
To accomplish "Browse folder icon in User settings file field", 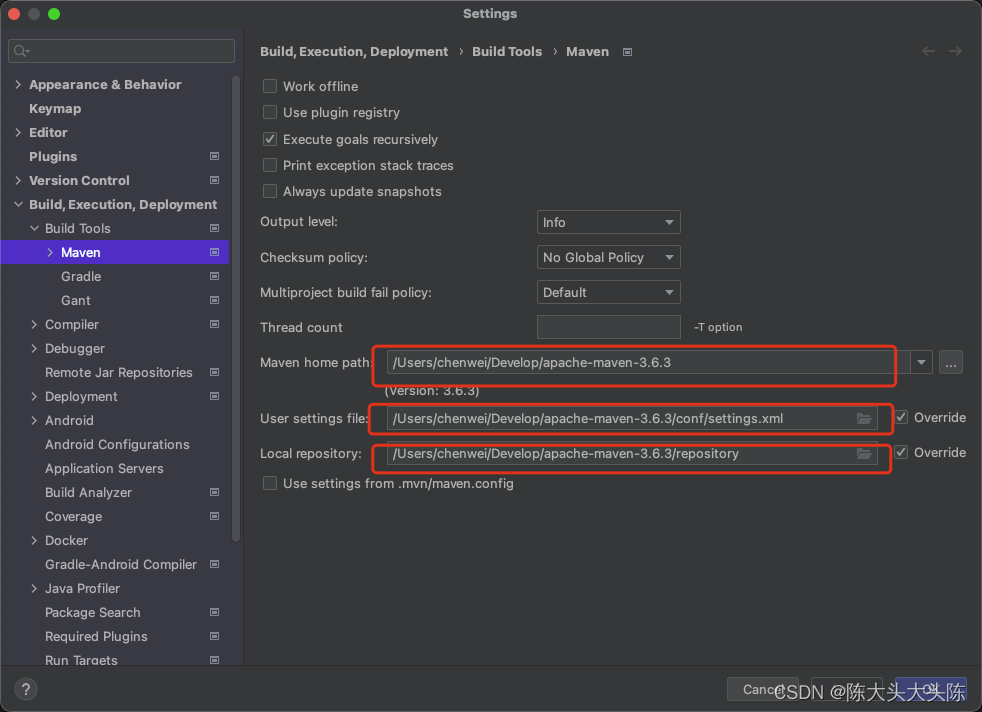I will click(x=864, y=418).
